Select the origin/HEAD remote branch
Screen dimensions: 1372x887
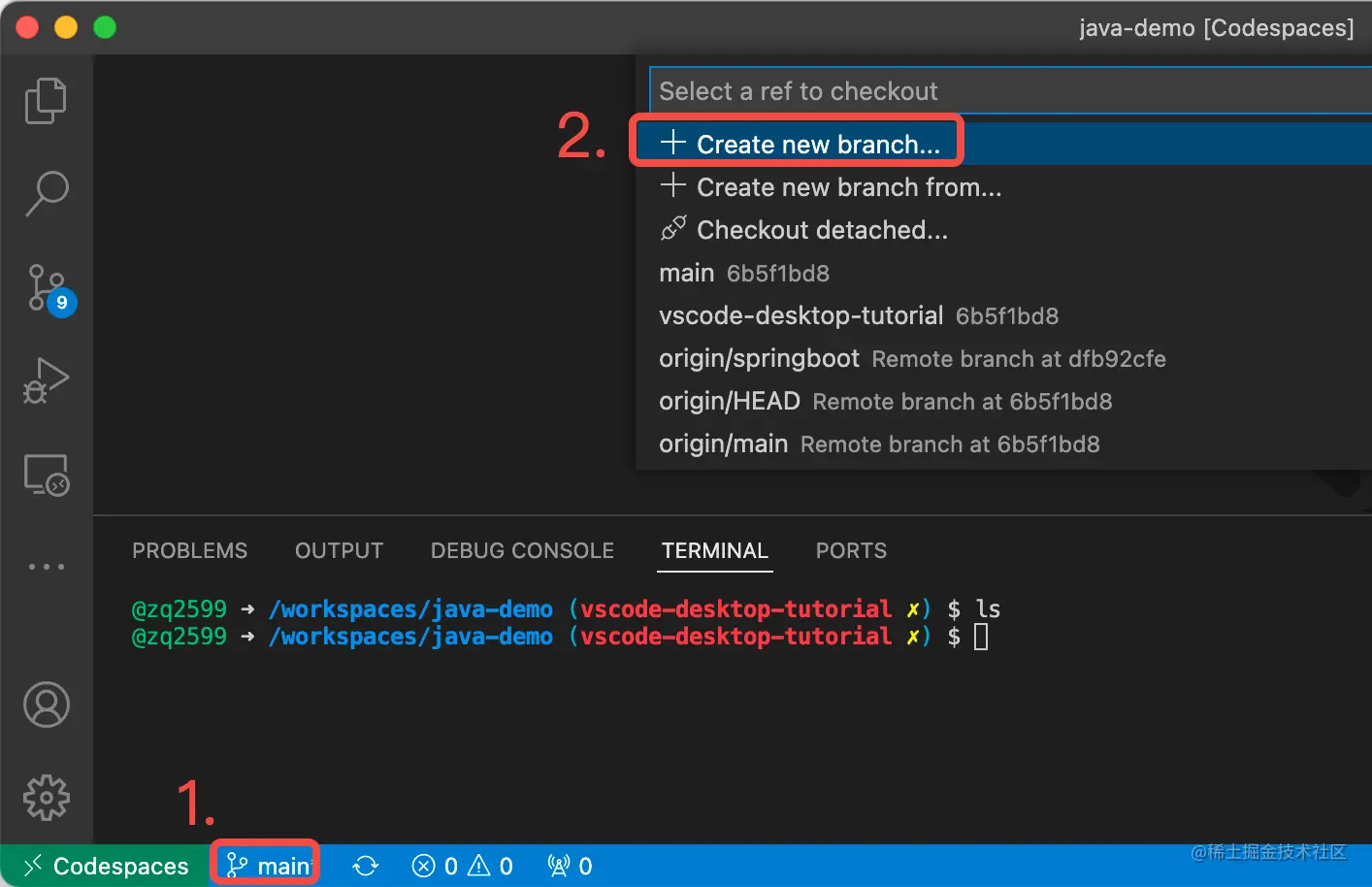[1003, 401]
